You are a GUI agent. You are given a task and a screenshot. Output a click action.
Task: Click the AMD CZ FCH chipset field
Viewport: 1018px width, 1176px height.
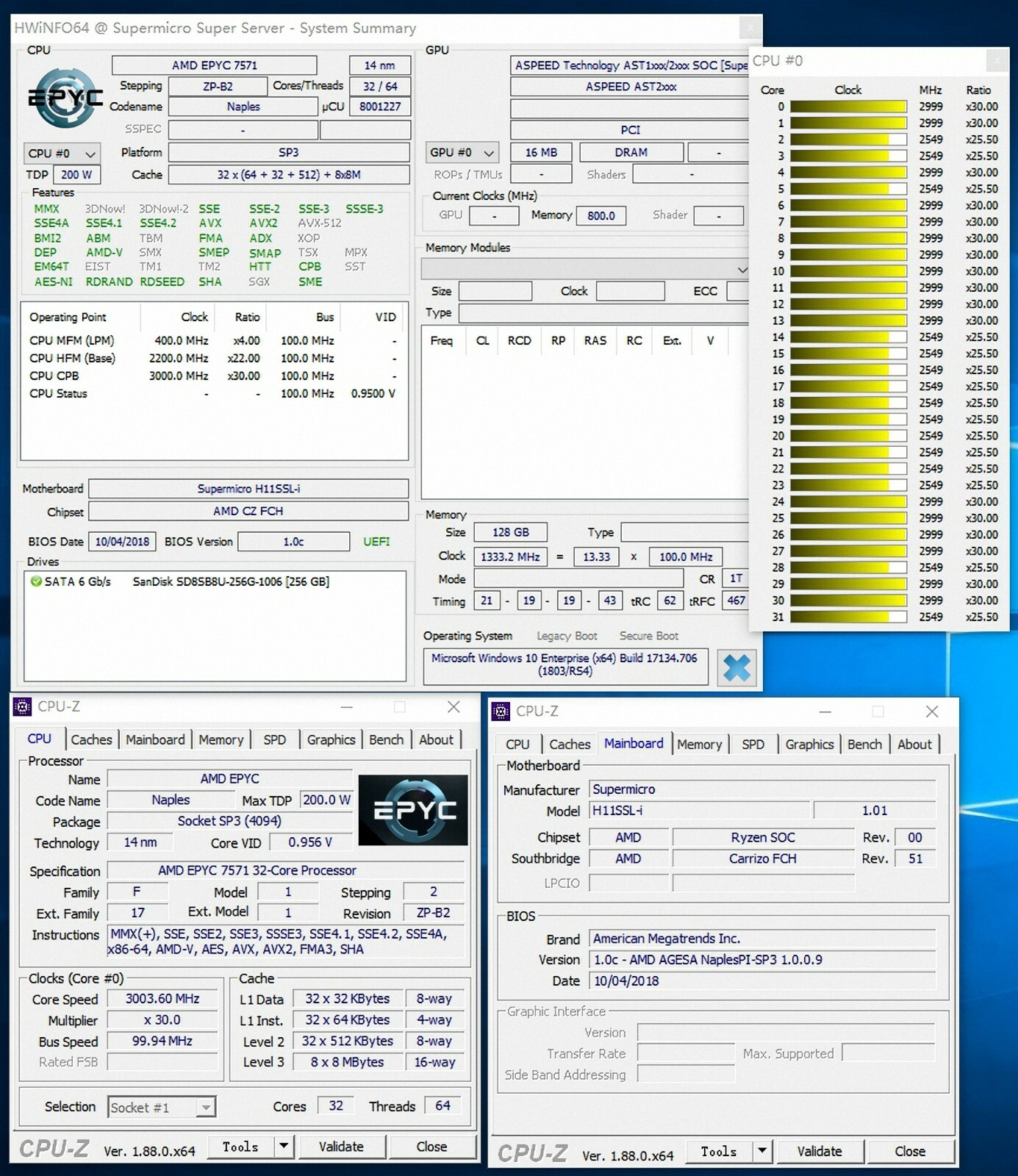(248, 511)
